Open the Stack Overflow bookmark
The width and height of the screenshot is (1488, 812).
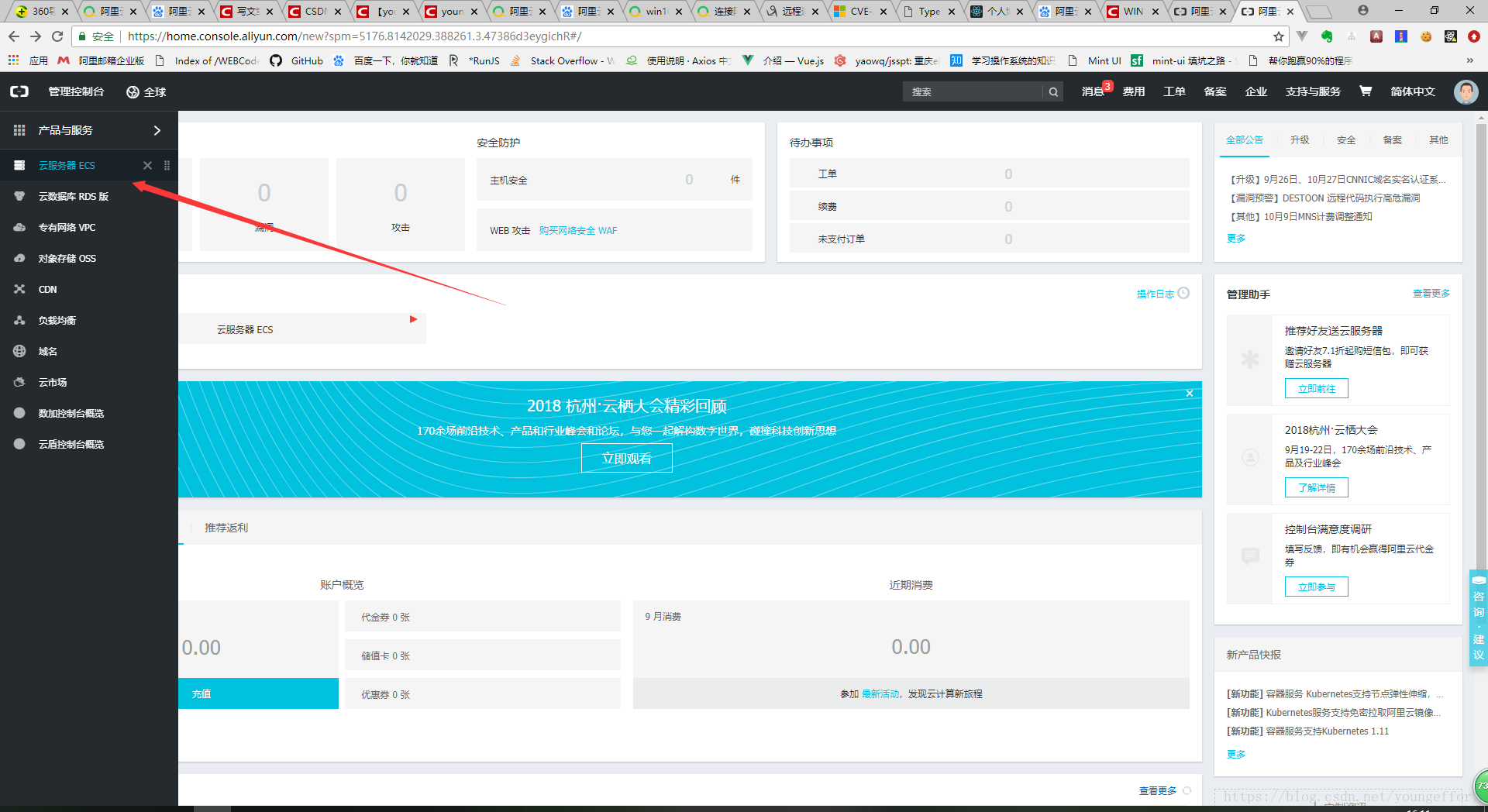(563, 60)
